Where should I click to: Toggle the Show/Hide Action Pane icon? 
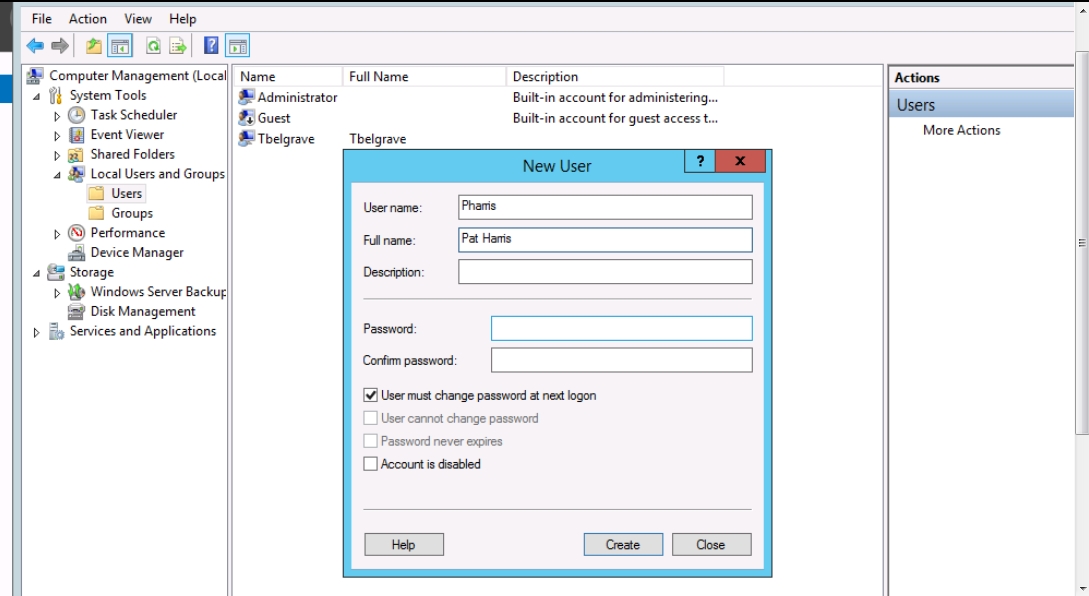click(x=237, y=45)
